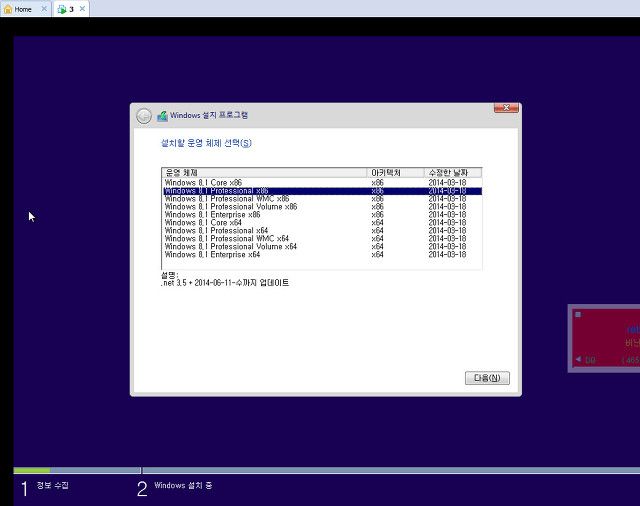Select Windows 8.1 Professional WMC x86
640x506 pixels.
tap(322, 199)
